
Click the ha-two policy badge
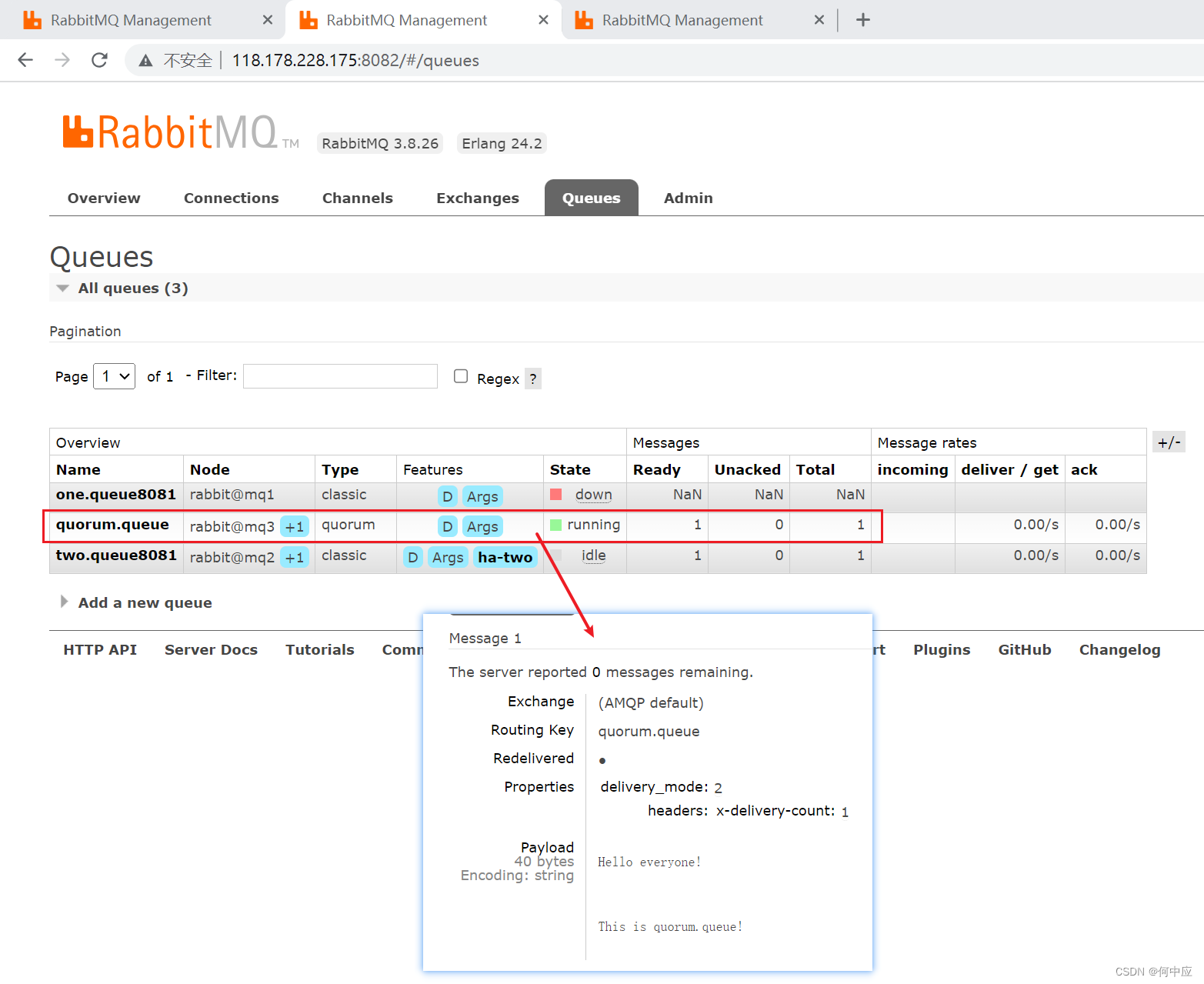[x=505, y=557]
